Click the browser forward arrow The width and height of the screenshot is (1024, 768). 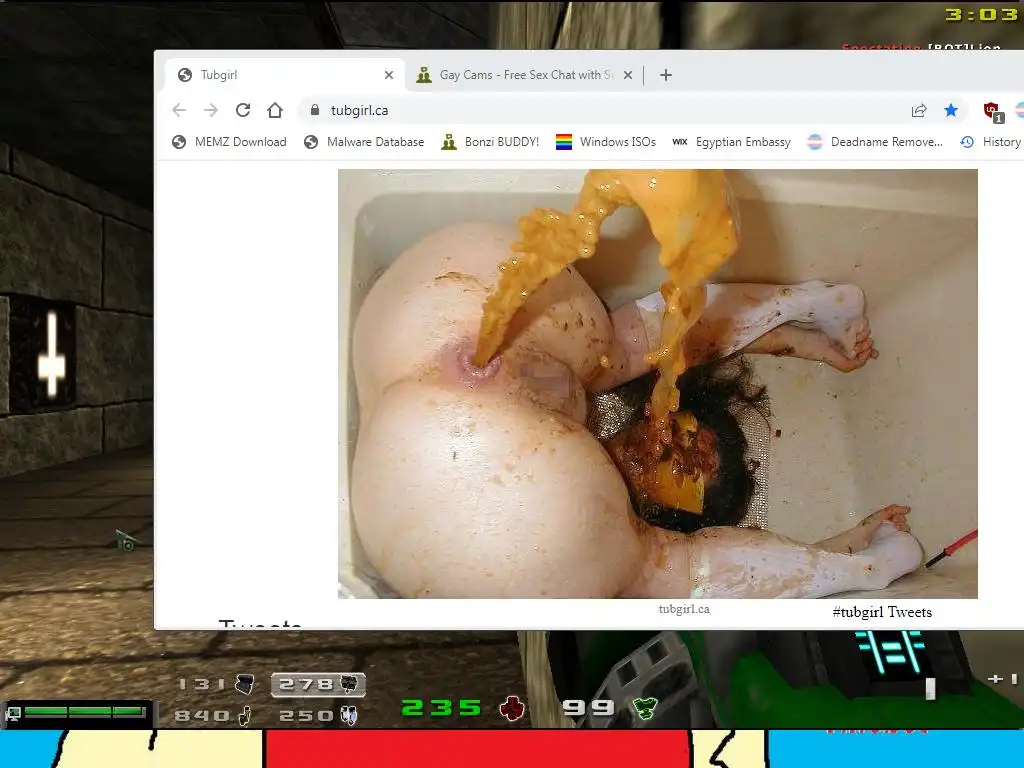point(210,110)
